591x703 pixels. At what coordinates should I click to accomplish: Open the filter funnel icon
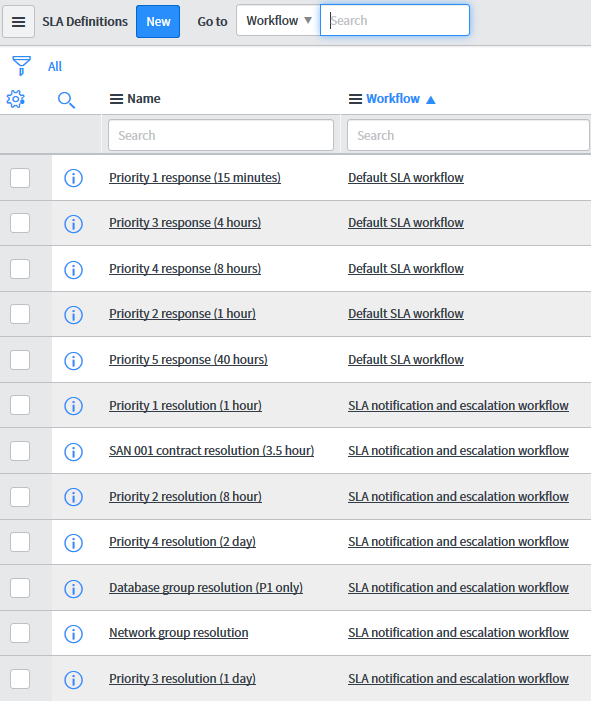[22, 65]
